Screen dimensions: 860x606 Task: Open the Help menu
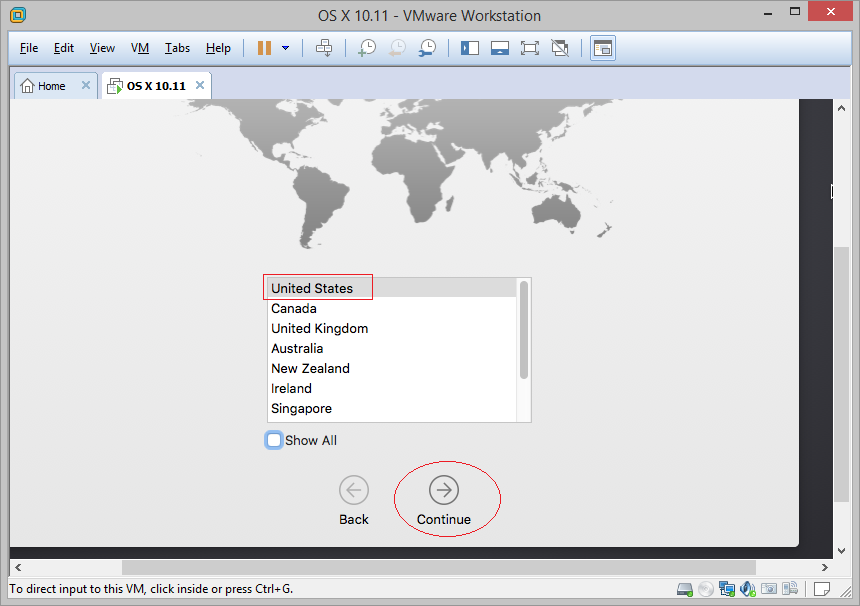click(218, 48)
